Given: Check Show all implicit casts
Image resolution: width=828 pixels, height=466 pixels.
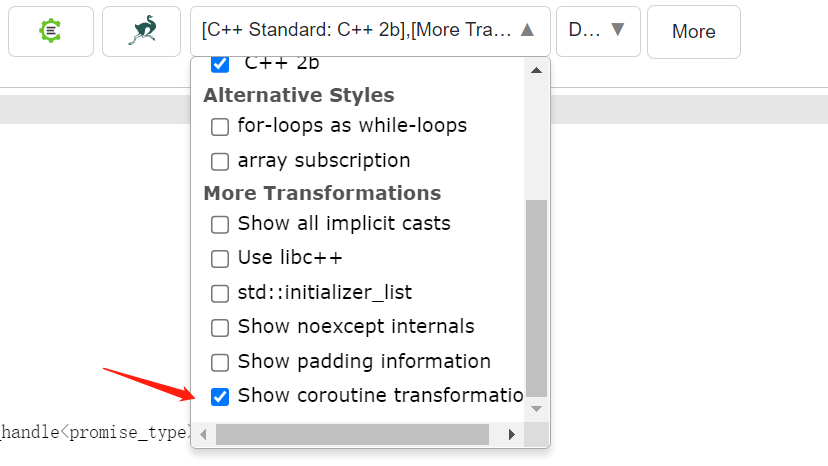Looking at the screenshot, I should (x=220, y=224).
